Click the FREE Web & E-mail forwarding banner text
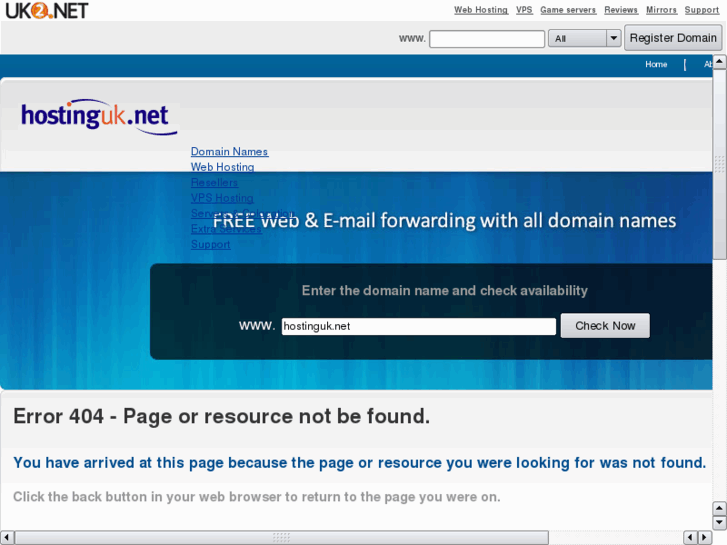This screenshot has height=545, width=727. coord(445,221)
